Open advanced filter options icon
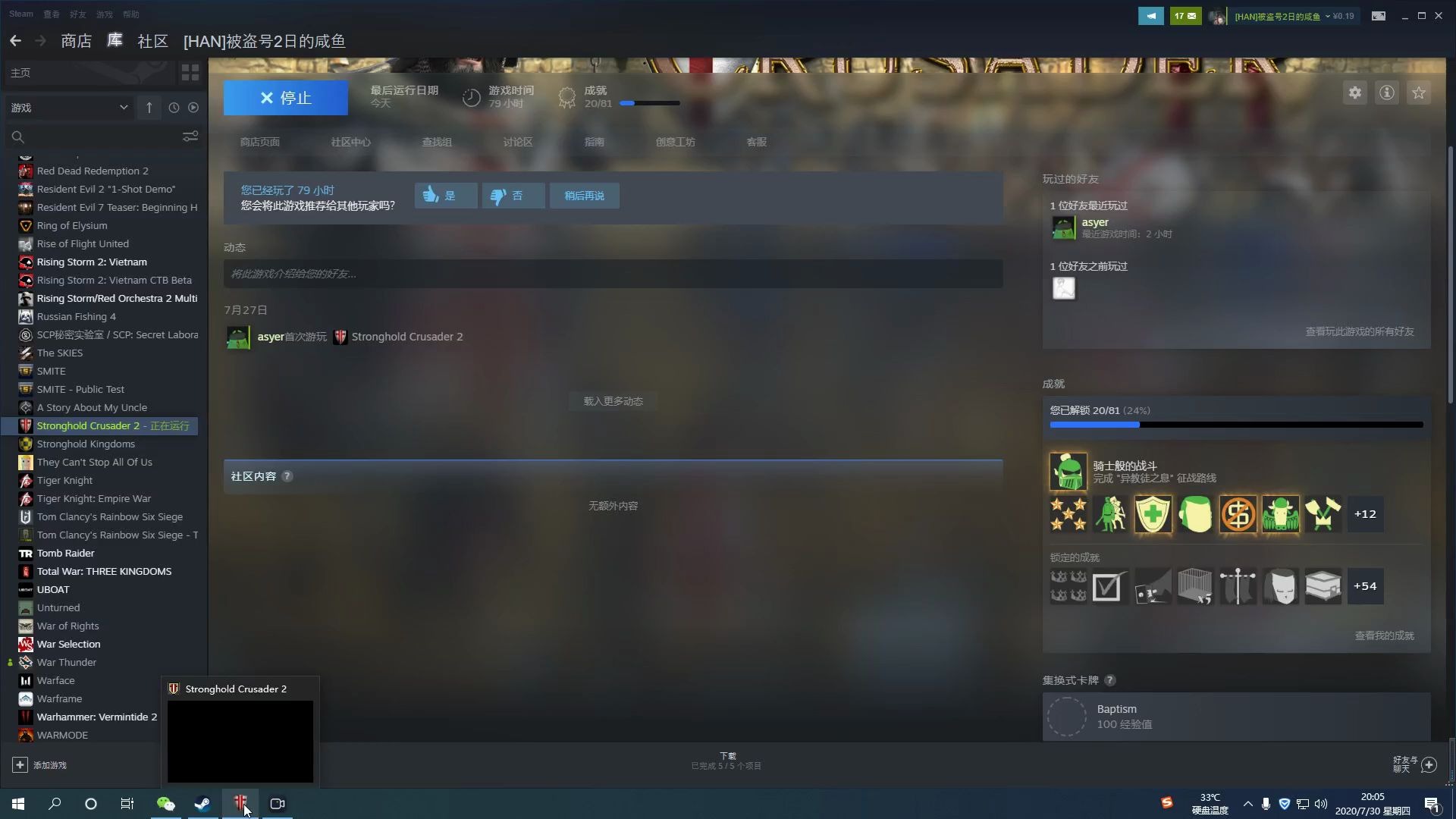1456x819 pixels. 190,136
